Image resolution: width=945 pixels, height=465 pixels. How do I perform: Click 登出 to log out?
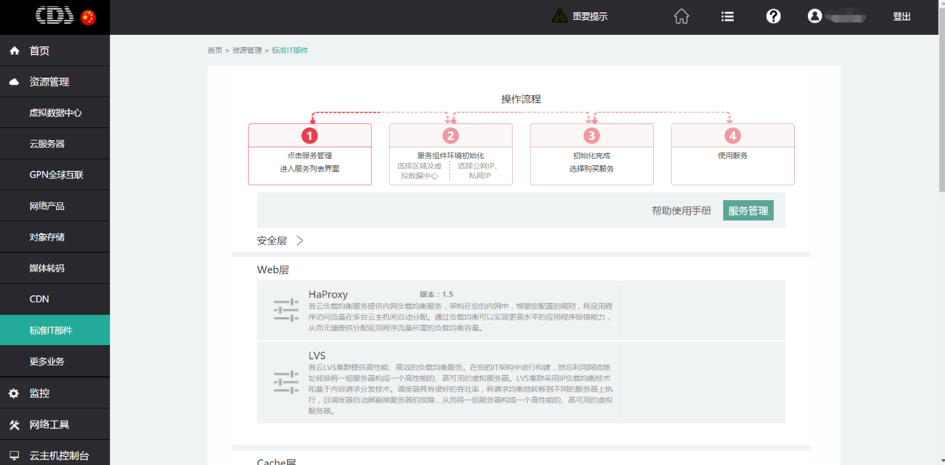tap(902, 17)
